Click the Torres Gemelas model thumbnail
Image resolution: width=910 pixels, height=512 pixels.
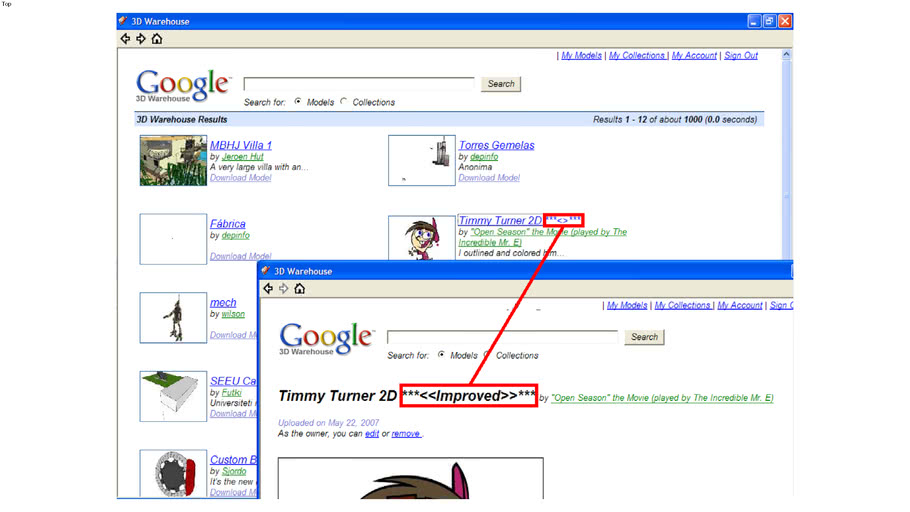419,161
